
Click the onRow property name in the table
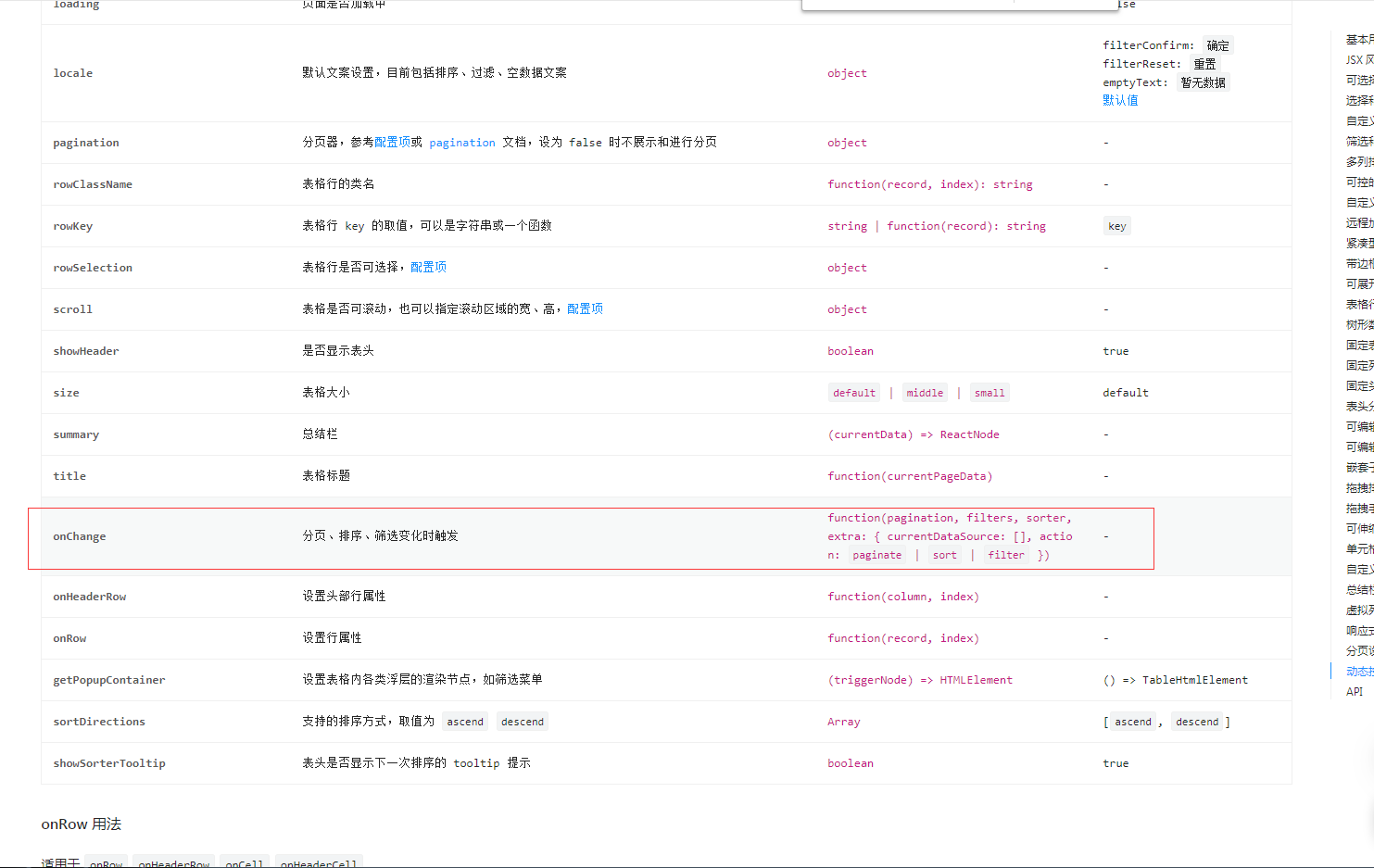tap(69, 638)
